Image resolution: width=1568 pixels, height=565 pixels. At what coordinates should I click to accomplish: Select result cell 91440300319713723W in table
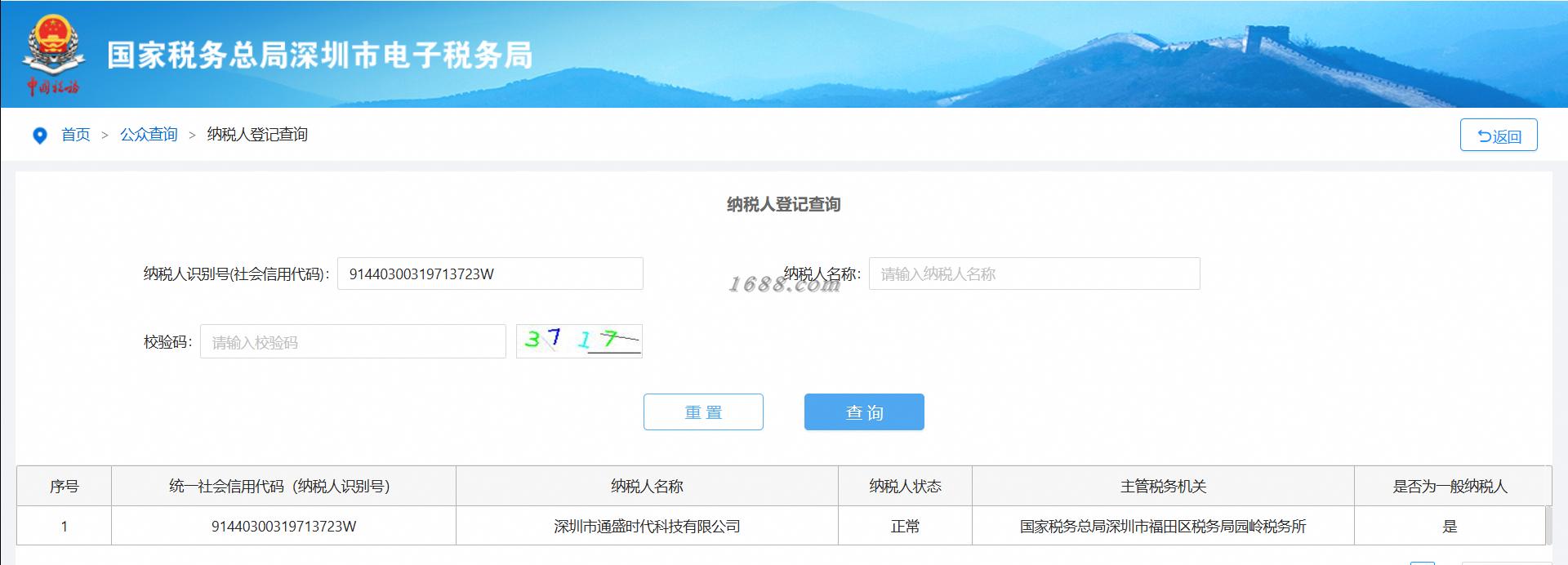coord(283,527)
